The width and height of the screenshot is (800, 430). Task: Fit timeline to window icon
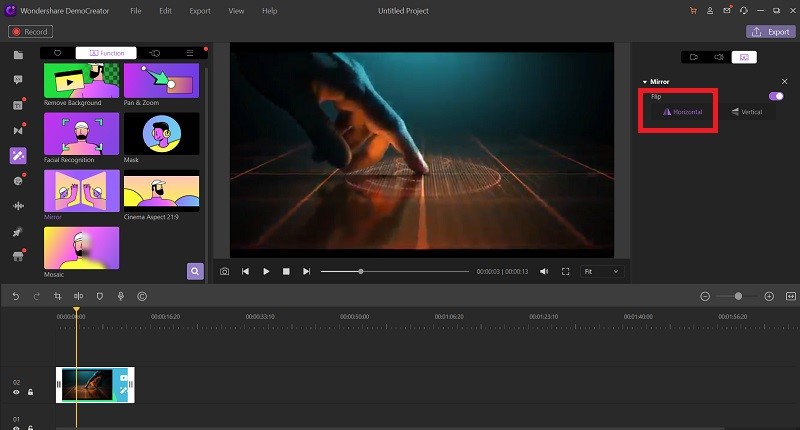(791, 296)
